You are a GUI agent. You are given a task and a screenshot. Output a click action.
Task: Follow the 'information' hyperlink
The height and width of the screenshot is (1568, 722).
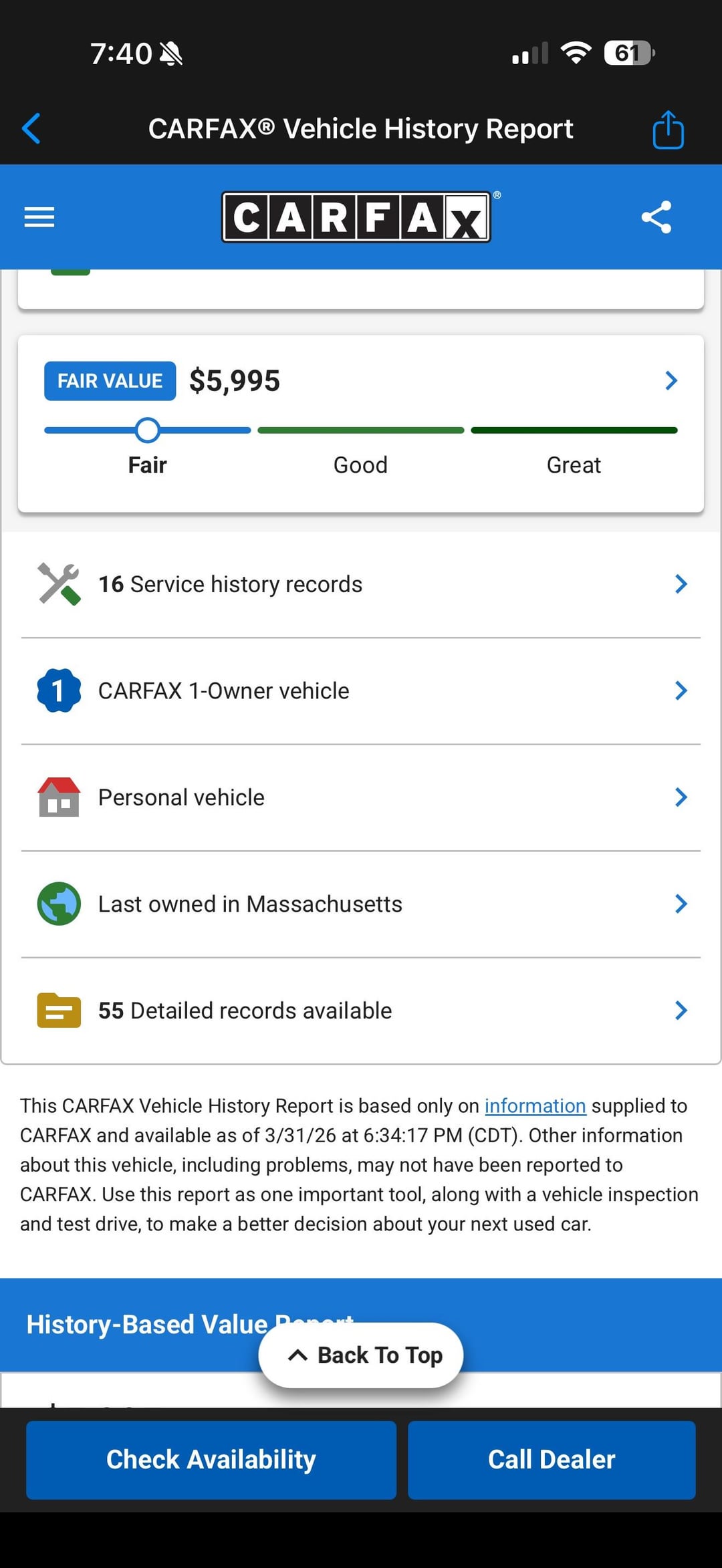[535, 1106]
